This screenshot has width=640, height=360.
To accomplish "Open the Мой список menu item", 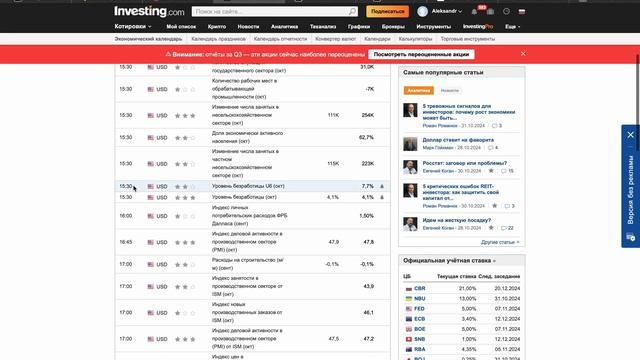I will tap(181, 27).
